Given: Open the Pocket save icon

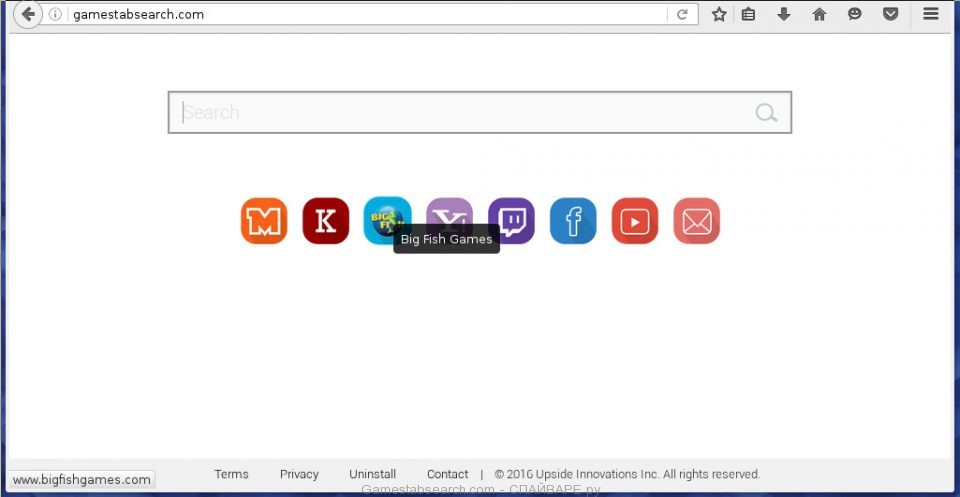Looking at the screenshot, I should (x=890, y=14).
